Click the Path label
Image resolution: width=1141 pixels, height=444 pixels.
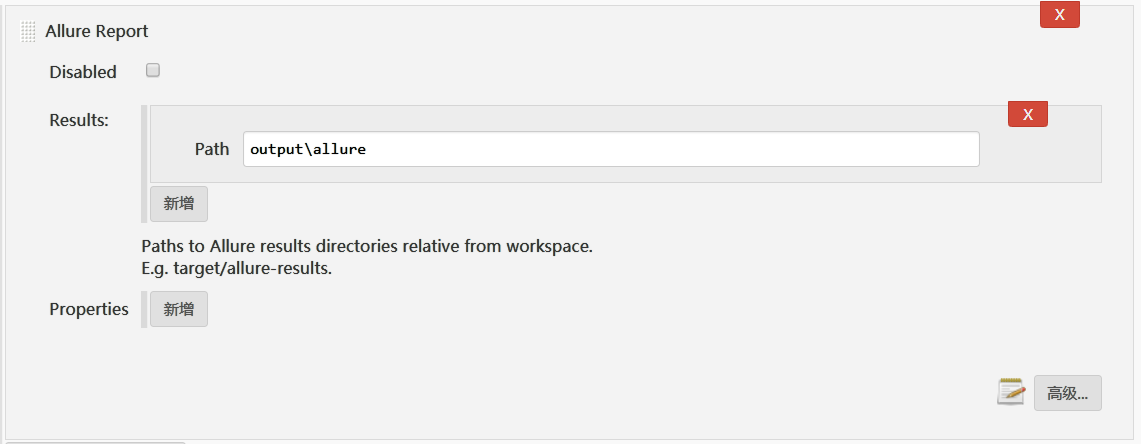pos(212,149)
